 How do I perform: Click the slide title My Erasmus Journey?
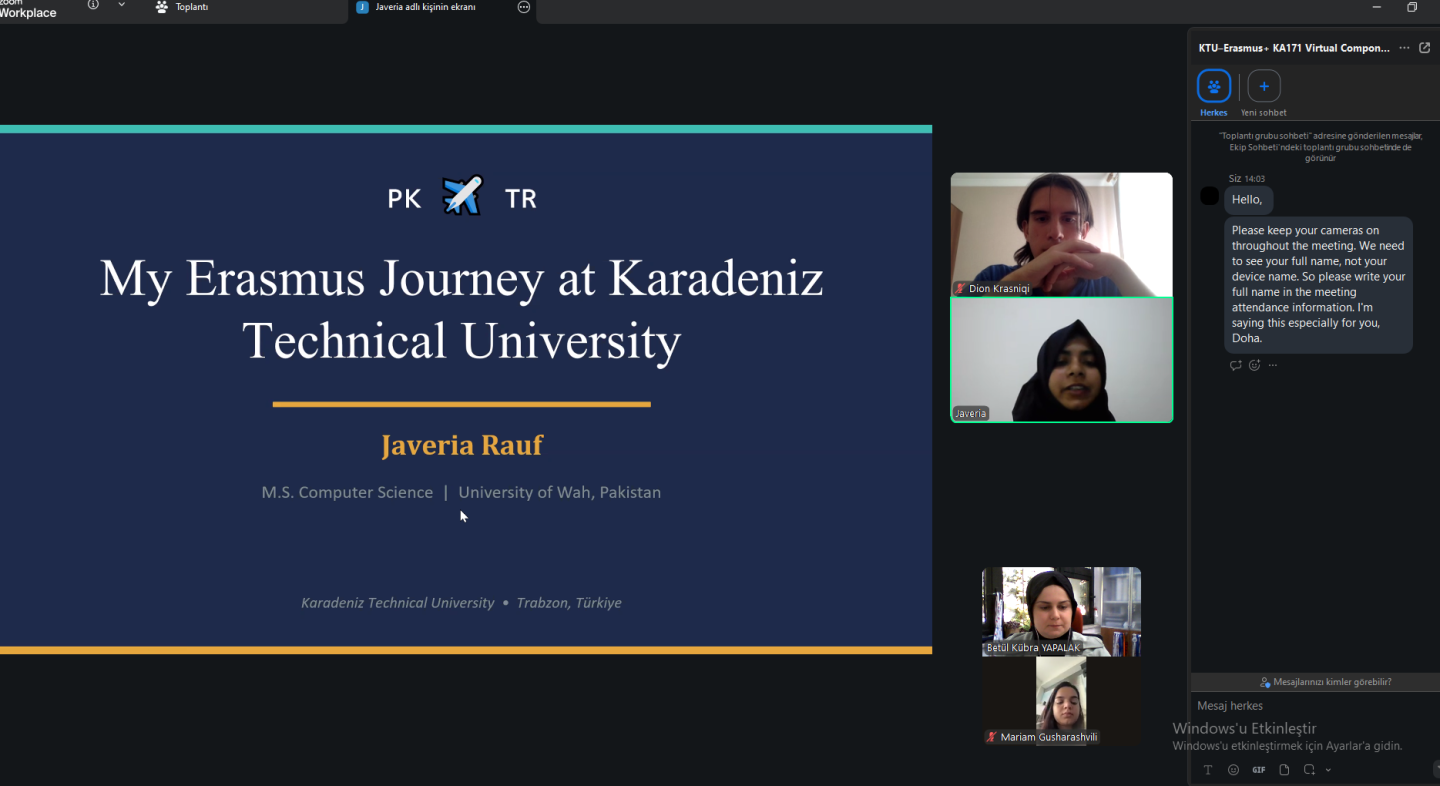[x=461, y=309]
